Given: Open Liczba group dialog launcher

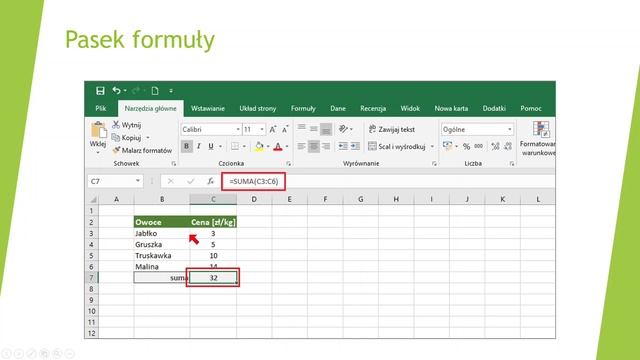Looking at the screenshot, I should pyautogui.click(x=512, y=164).
